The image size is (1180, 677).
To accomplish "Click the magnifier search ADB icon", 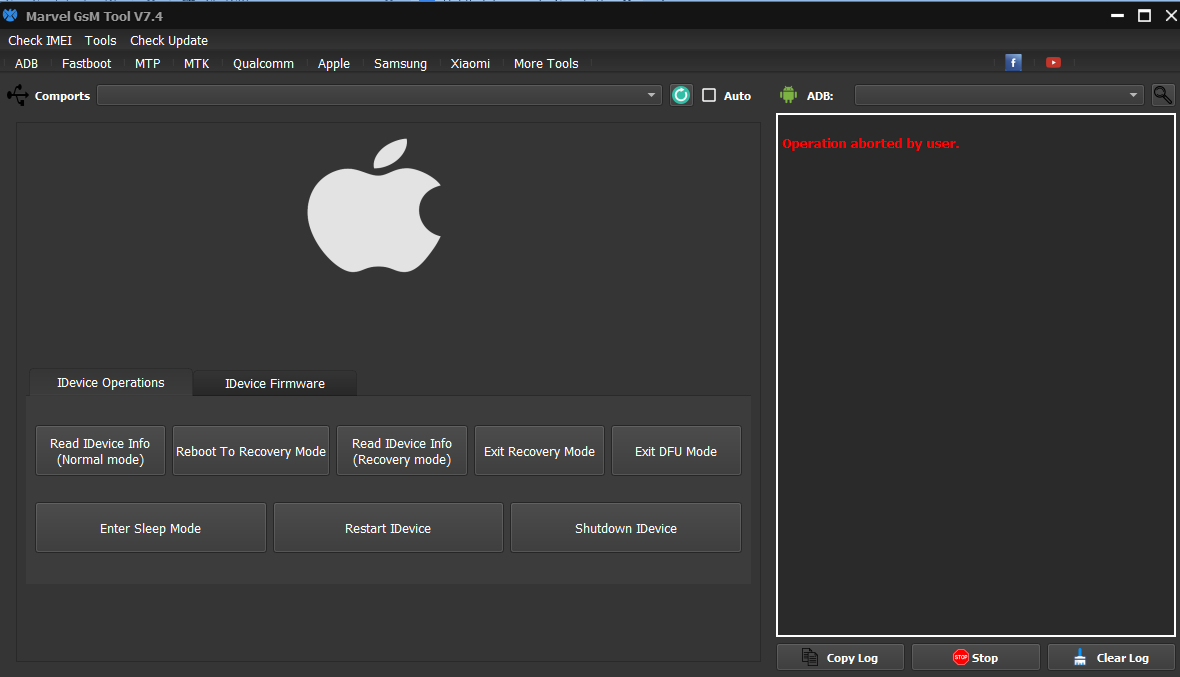I will click(x=1163, y=95).
